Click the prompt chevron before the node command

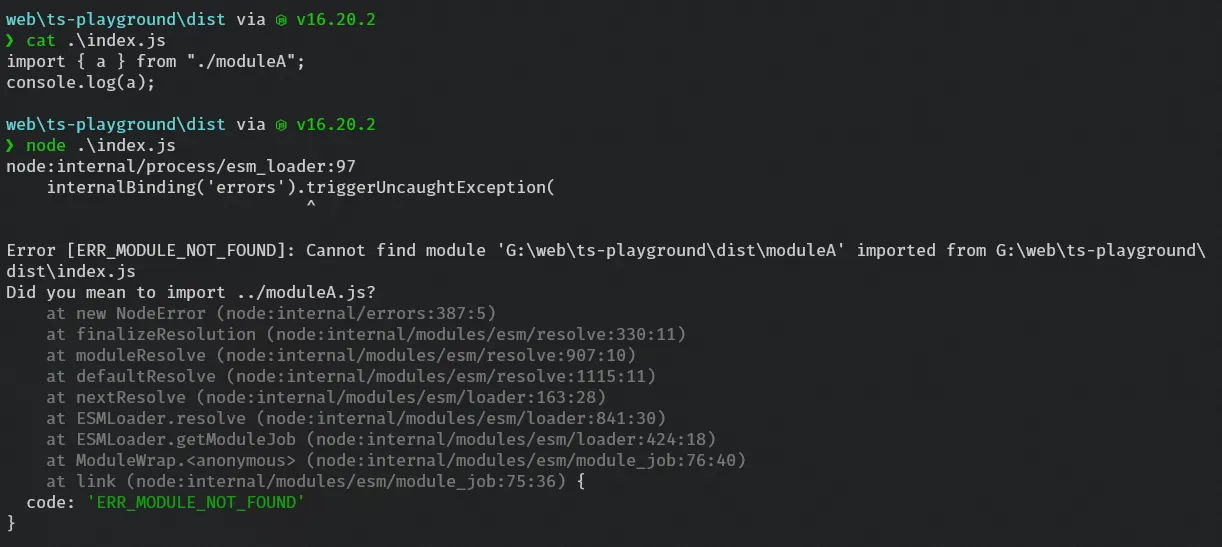click(x=11, y=145)
